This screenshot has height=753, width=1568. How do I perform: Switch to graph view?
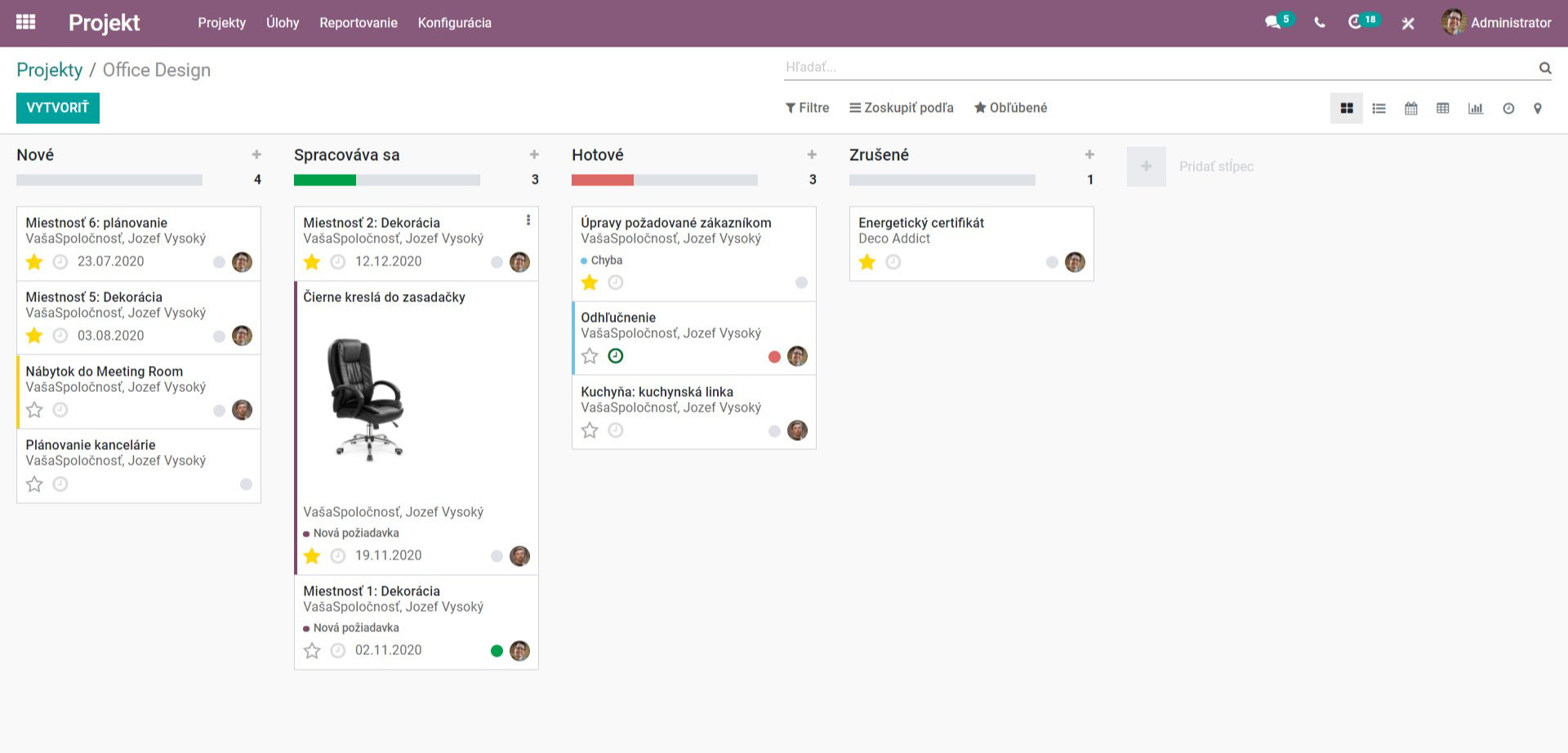[x=1476, y=108]
